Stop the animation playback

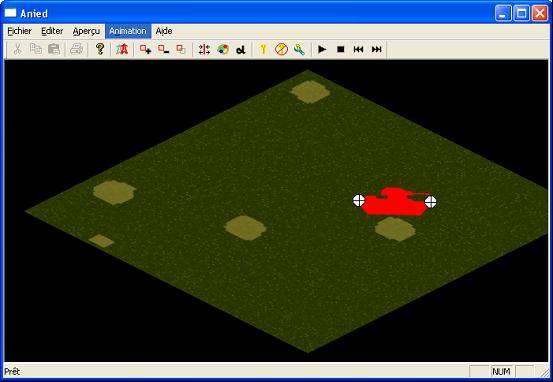340,49
